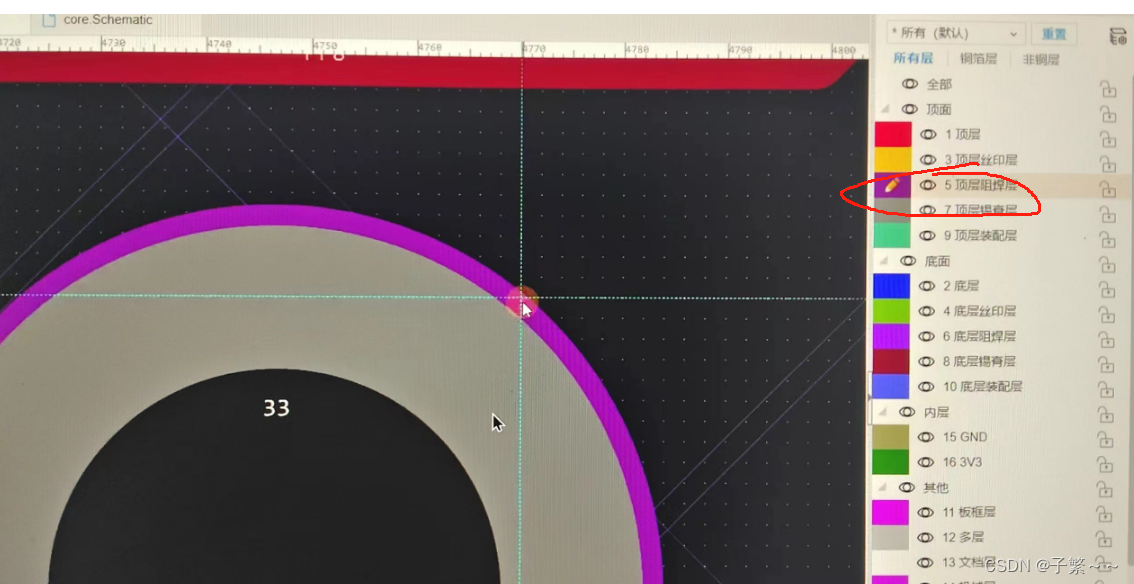Collapse the 底面 layer group
This screenshot has width=1134, height=584.
(x=885, y=261)
